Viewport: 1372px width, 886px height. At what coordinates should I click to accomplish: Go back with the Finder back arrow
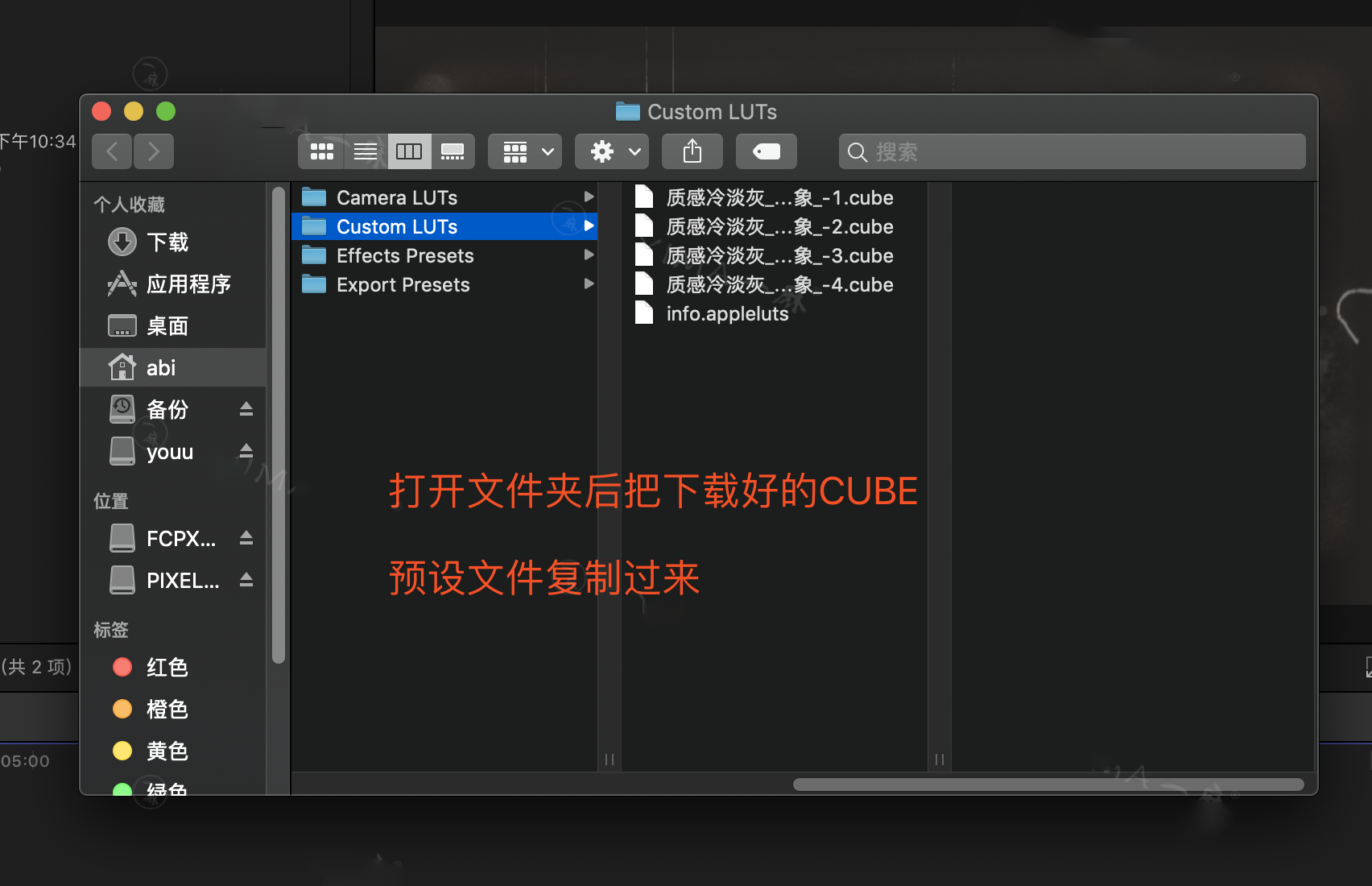coord(113,151)
